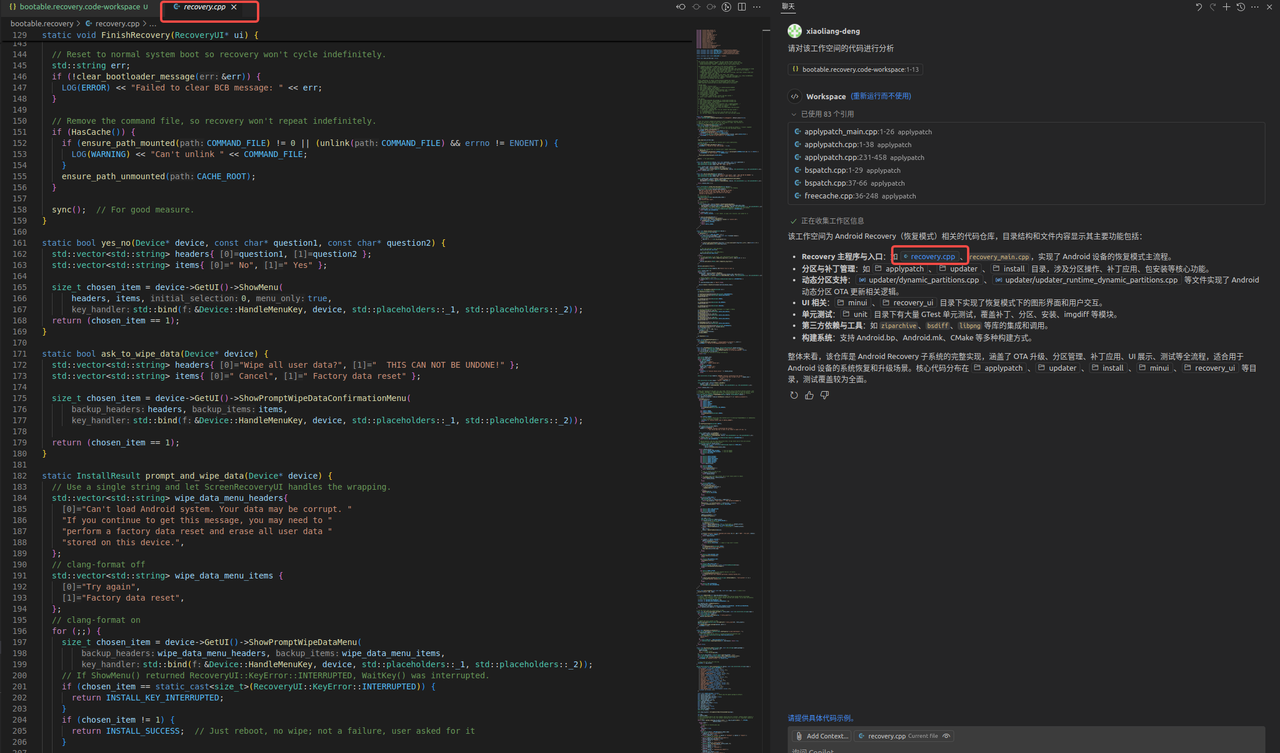This screenshot has height=753, width=1280.
Task: Click sticky header FinishRecovery line
Action: 150,35
